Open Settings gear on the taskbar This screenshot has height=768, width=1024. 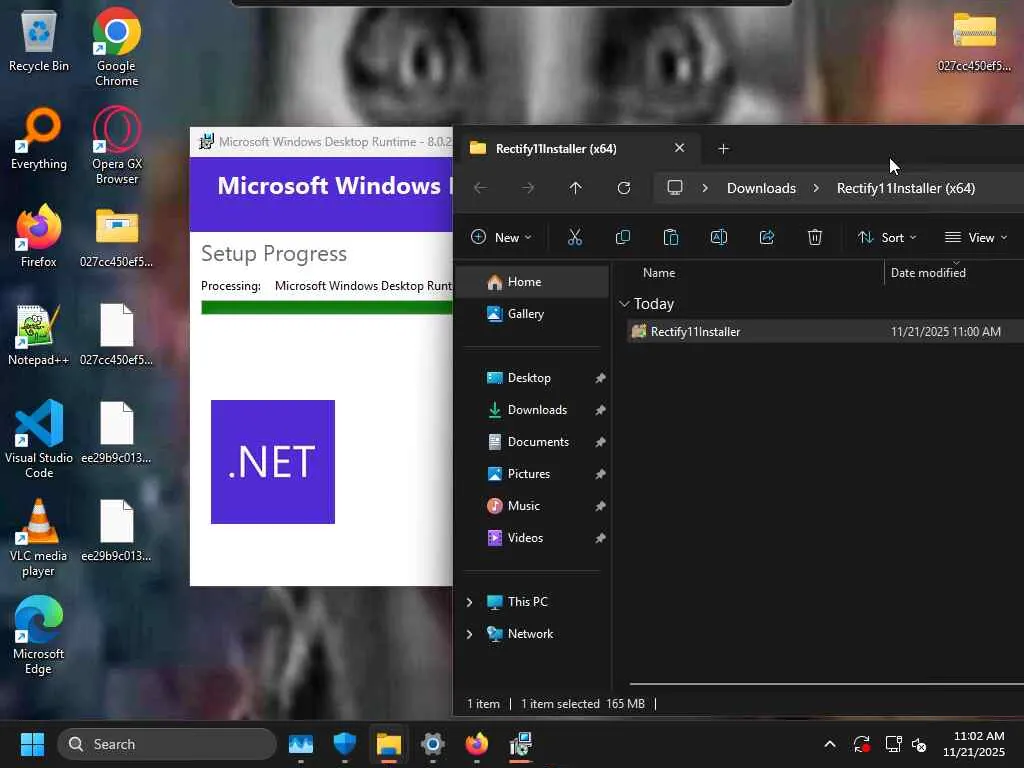point(432,744)
